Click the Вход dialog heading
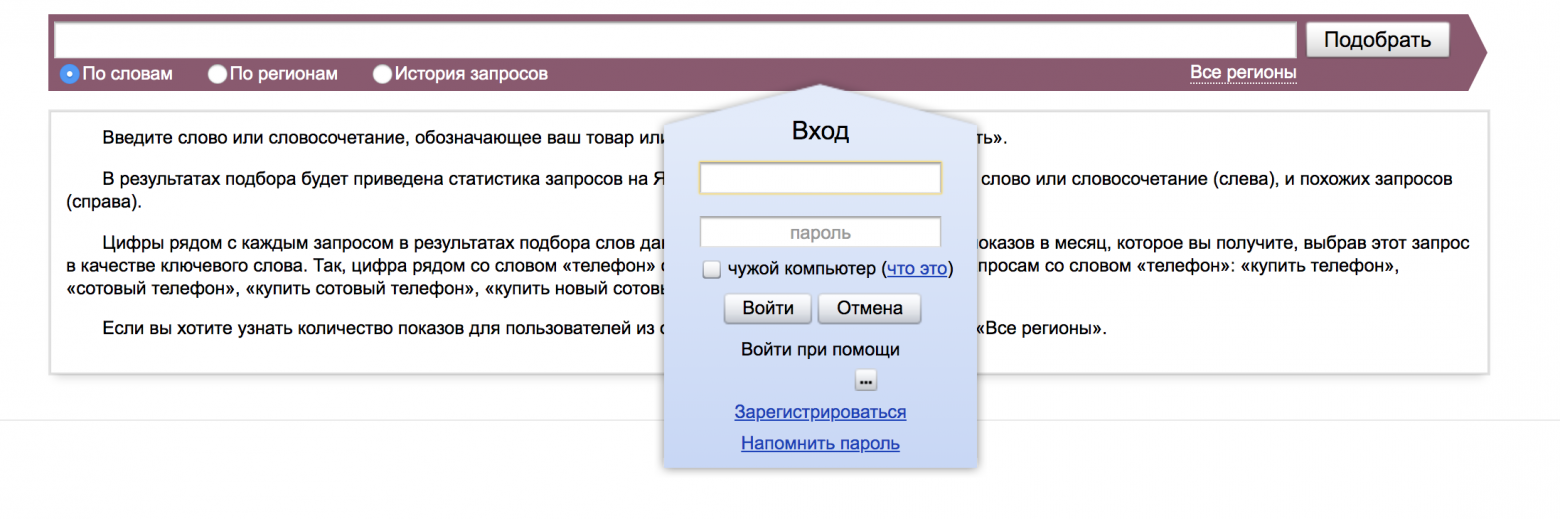This screenshot has height=519, width=1560. 820,130
